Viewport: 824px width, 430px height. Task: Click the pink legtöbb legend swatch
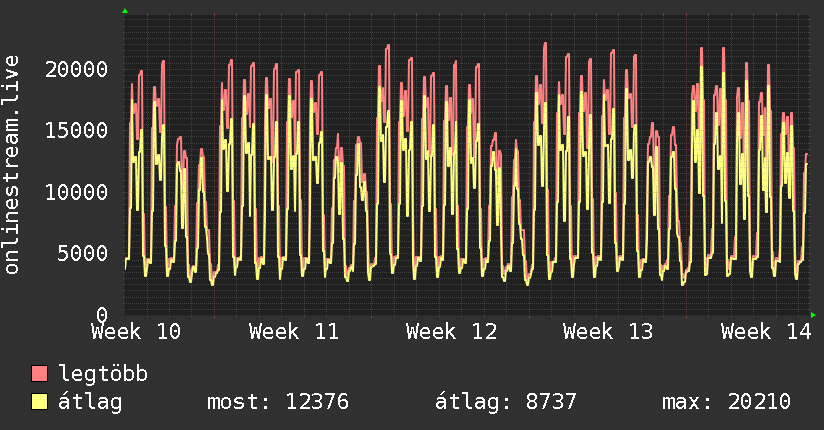(x=39, y=373)
